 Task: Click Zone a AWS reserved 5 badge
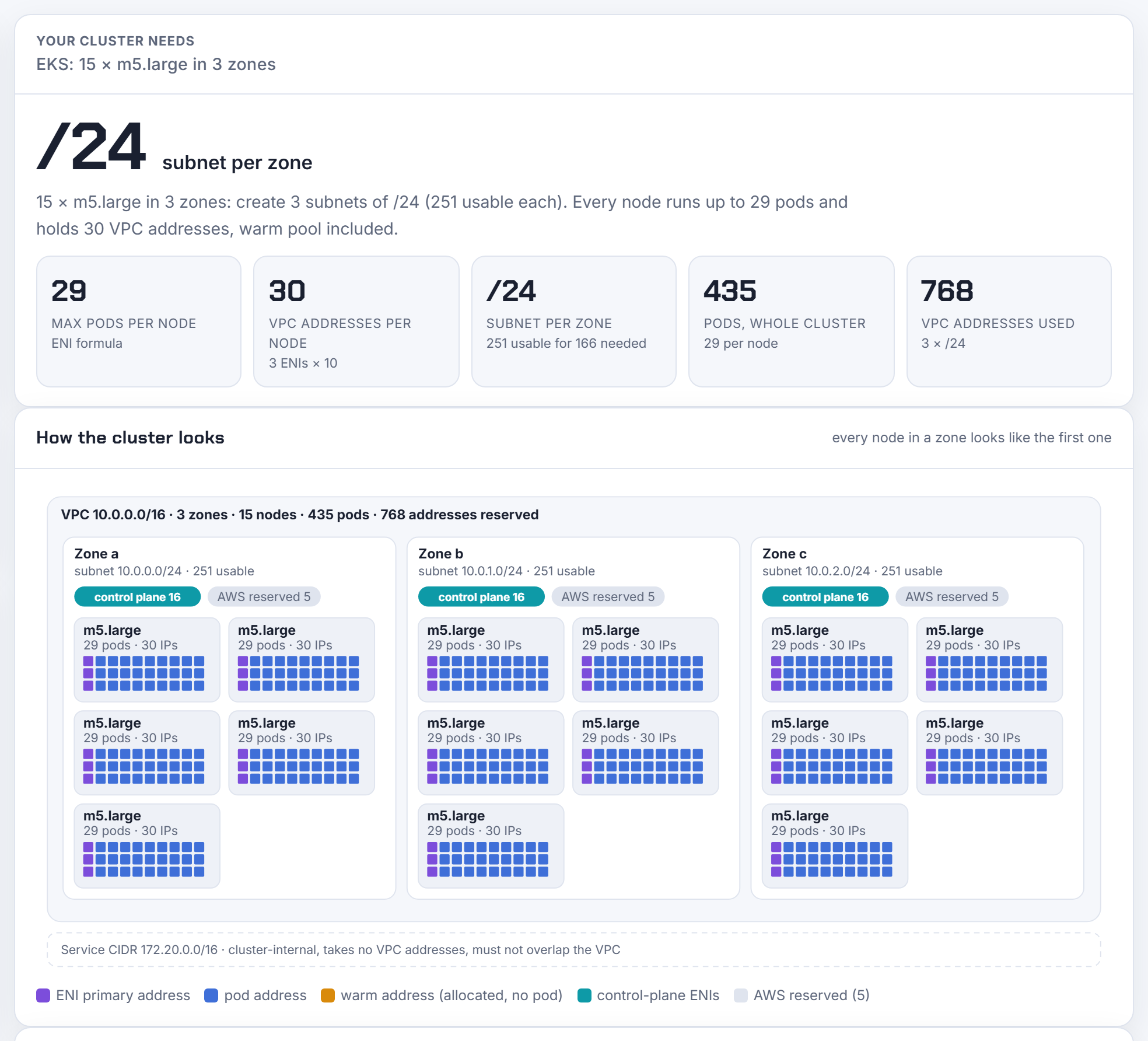click(x=264, y=597)
